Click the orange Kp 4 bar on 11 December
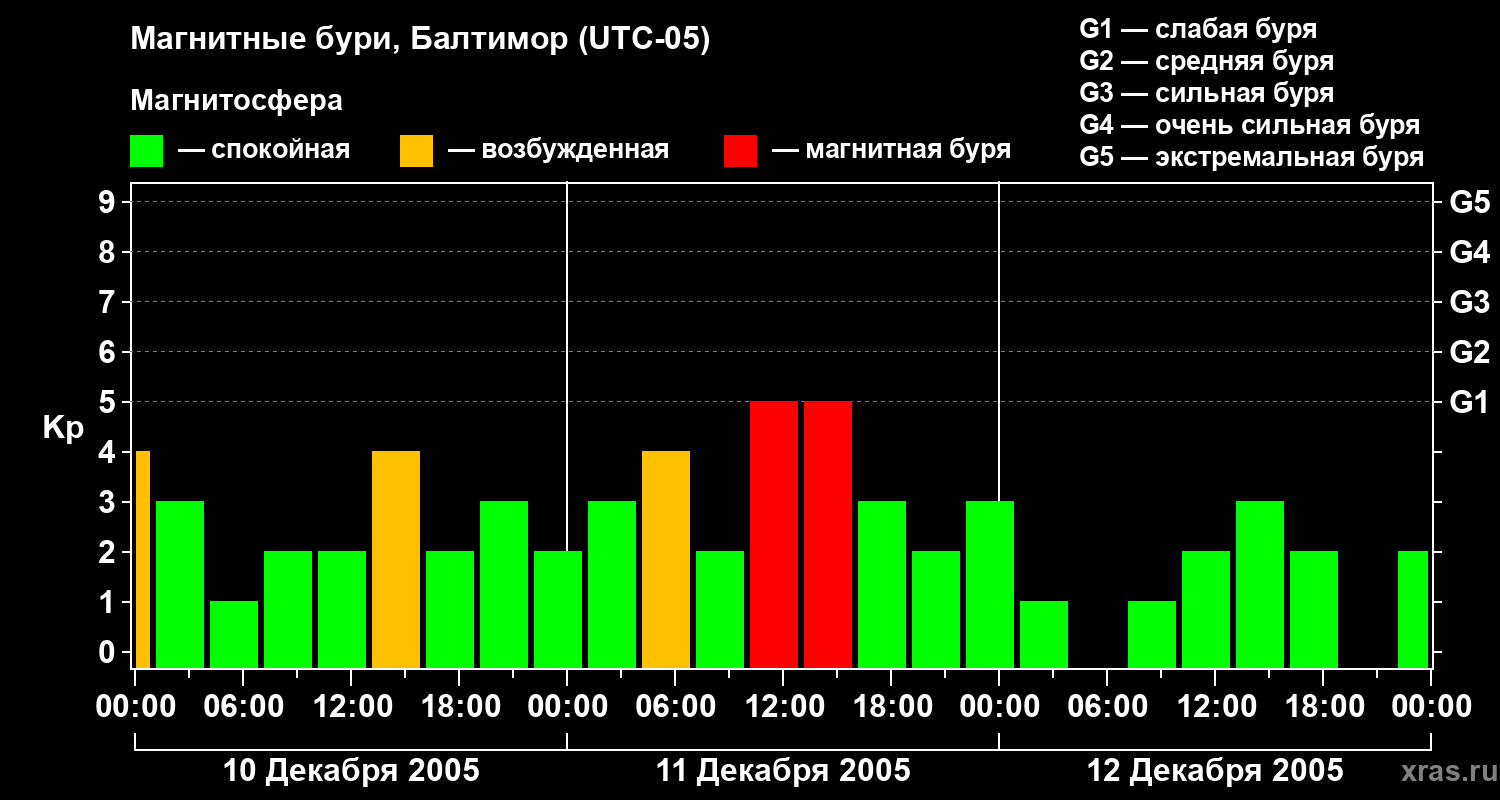 point(666,559)
